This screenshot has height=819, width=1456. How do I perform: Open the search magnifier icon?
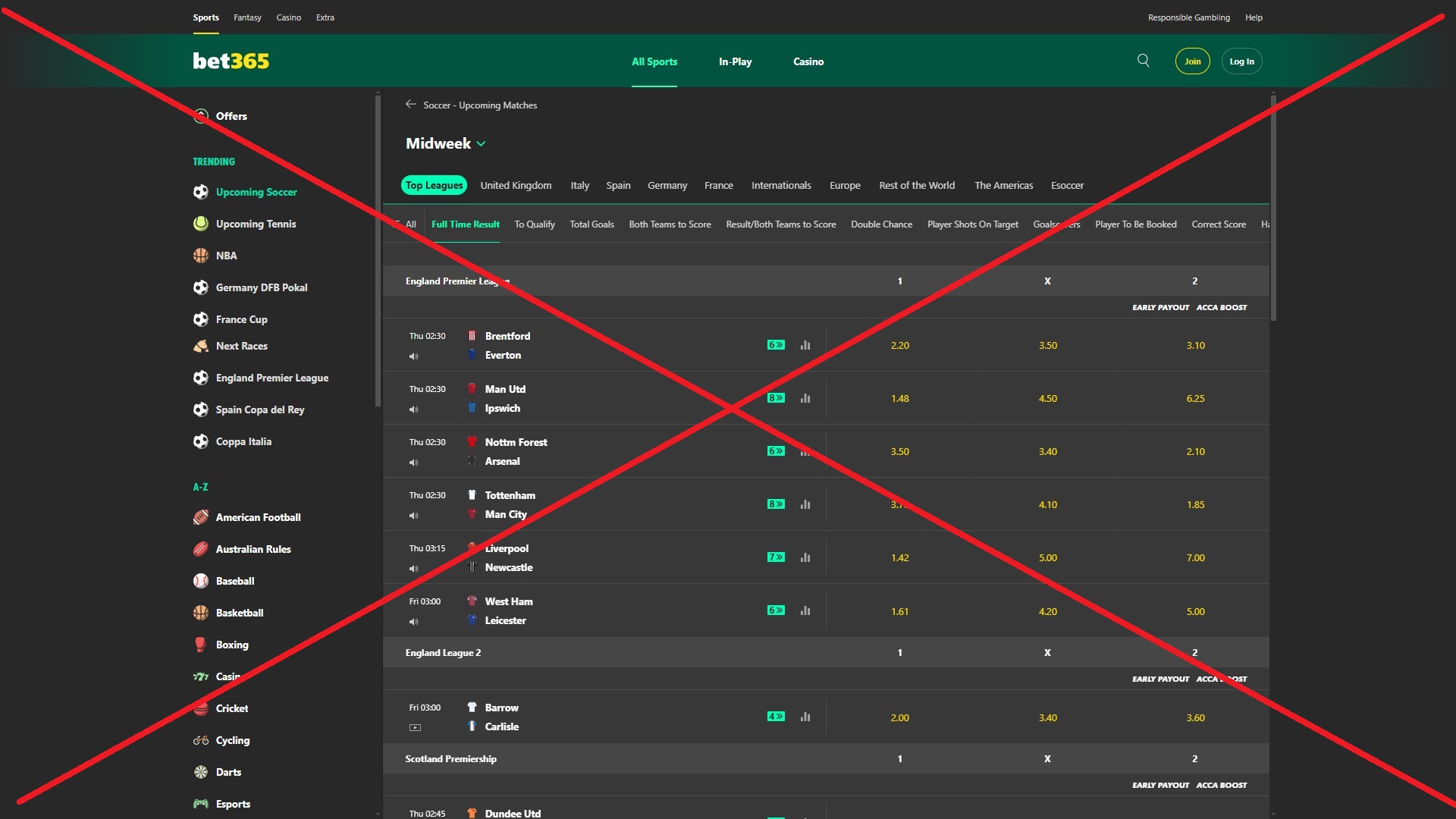[1144, 61]
